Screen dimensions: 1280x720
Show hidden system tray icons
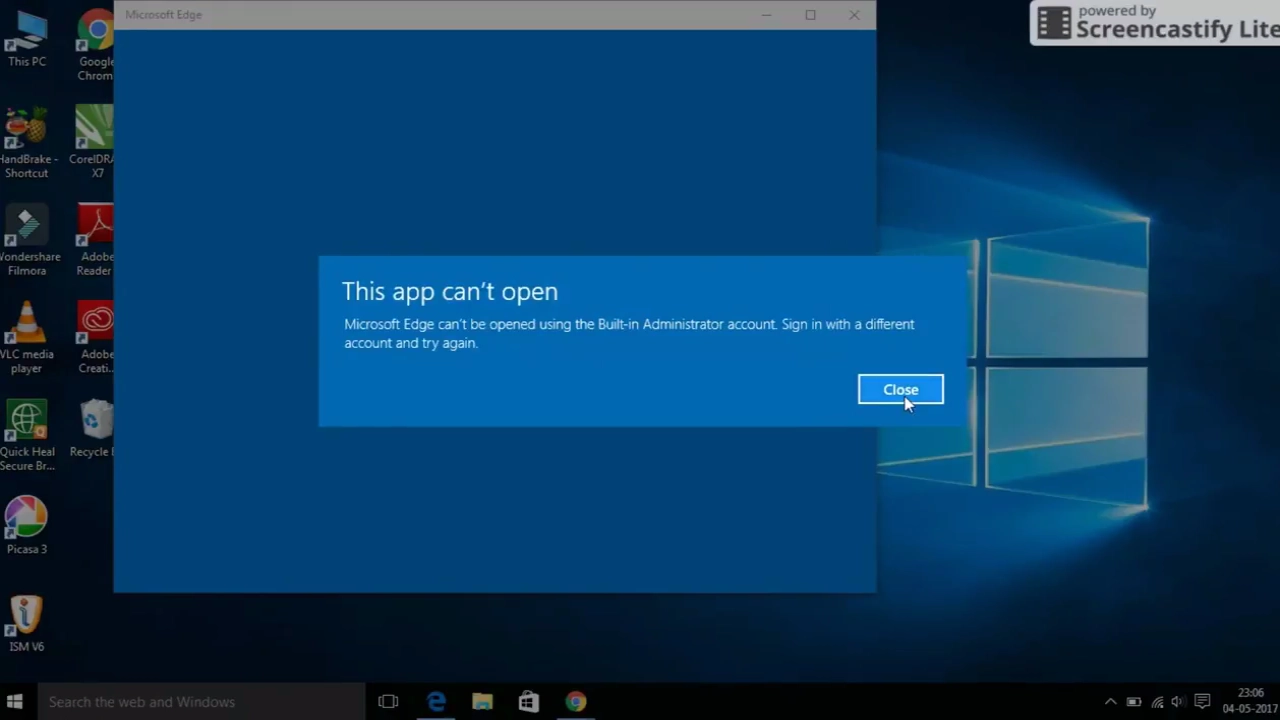[x=1110, y=702]
